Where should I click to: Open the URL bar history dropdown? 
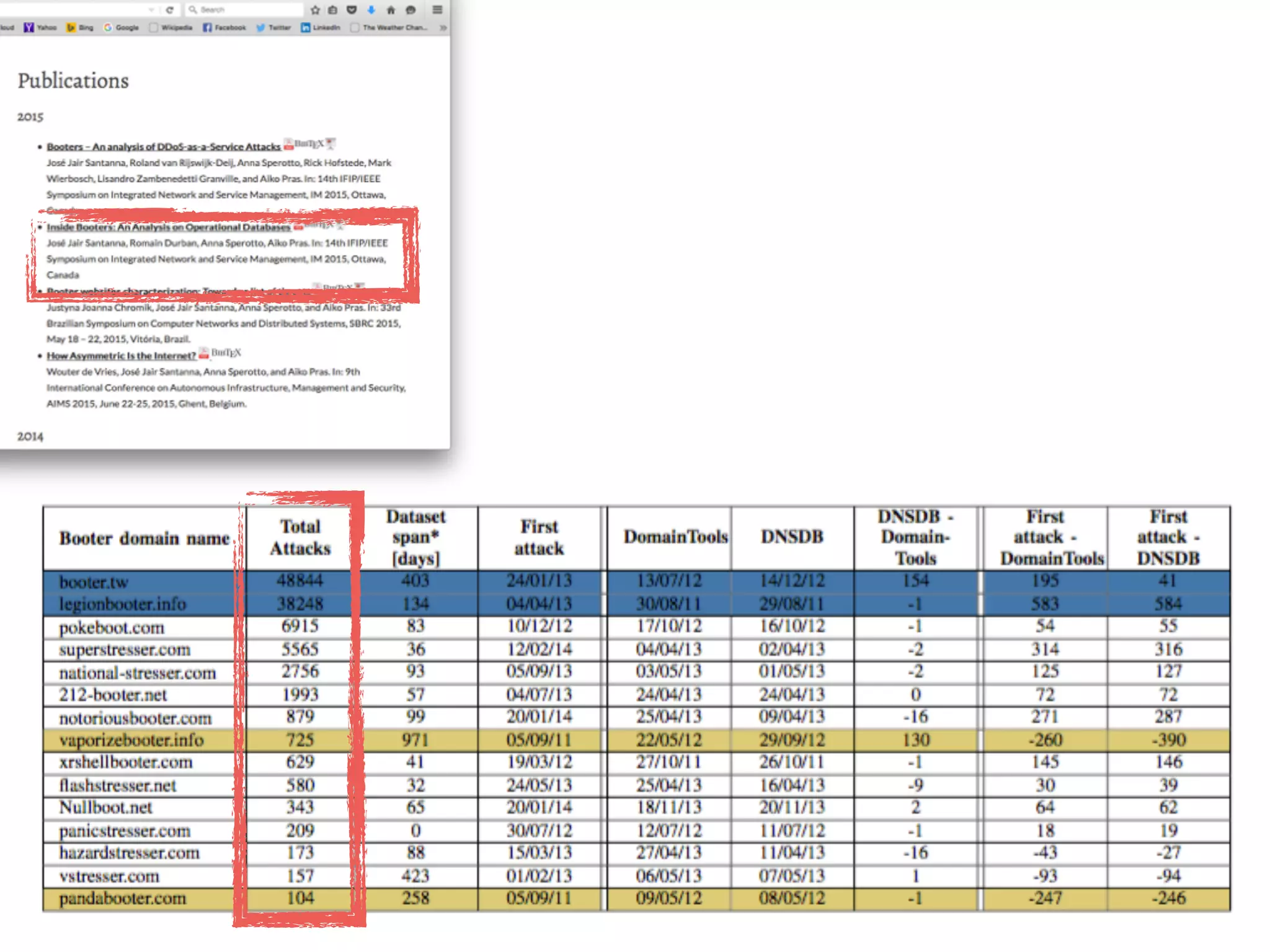tap(151, 9)
